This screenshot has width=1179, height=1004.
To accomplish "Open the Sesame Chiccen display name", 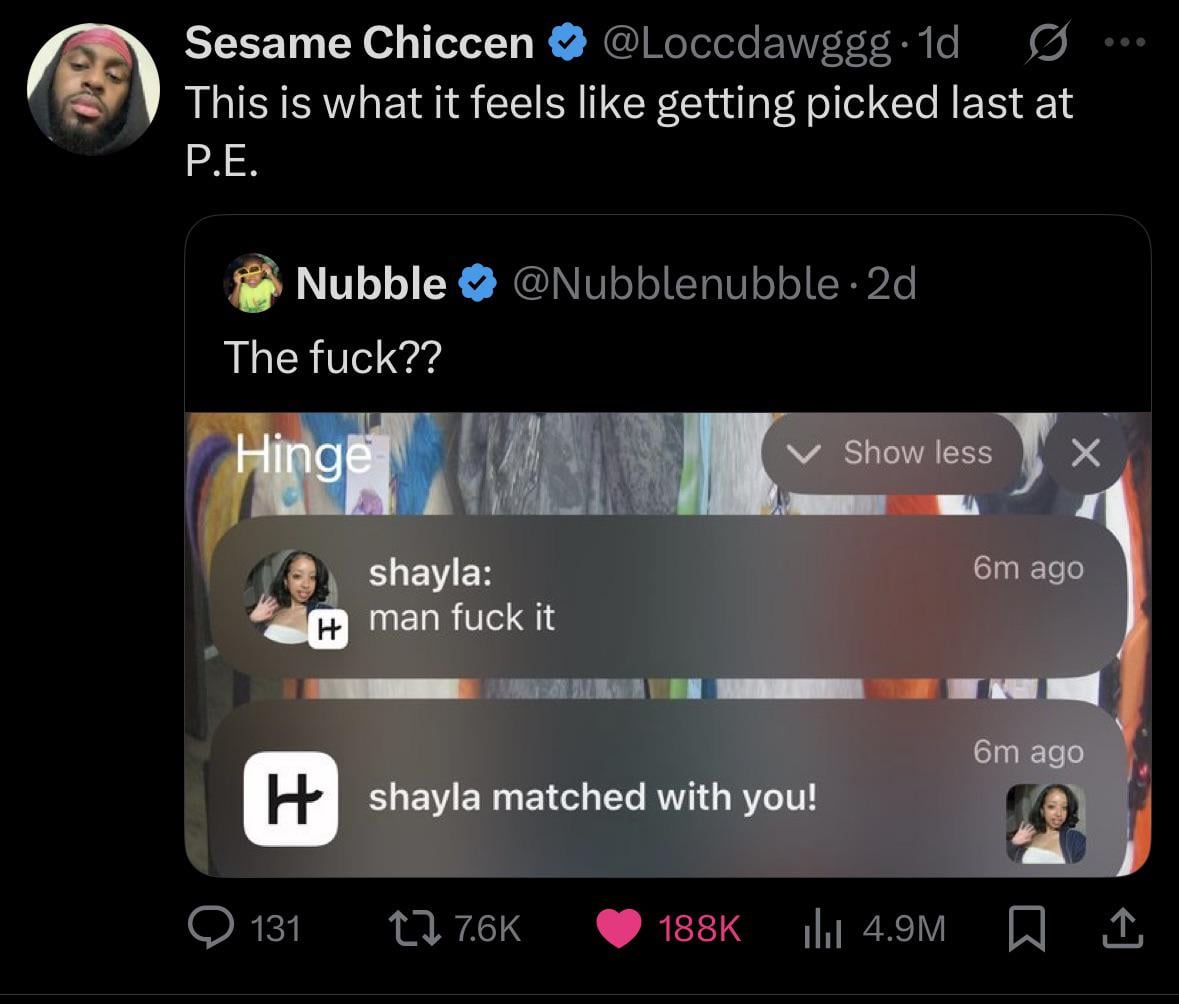I will point(359,43).
